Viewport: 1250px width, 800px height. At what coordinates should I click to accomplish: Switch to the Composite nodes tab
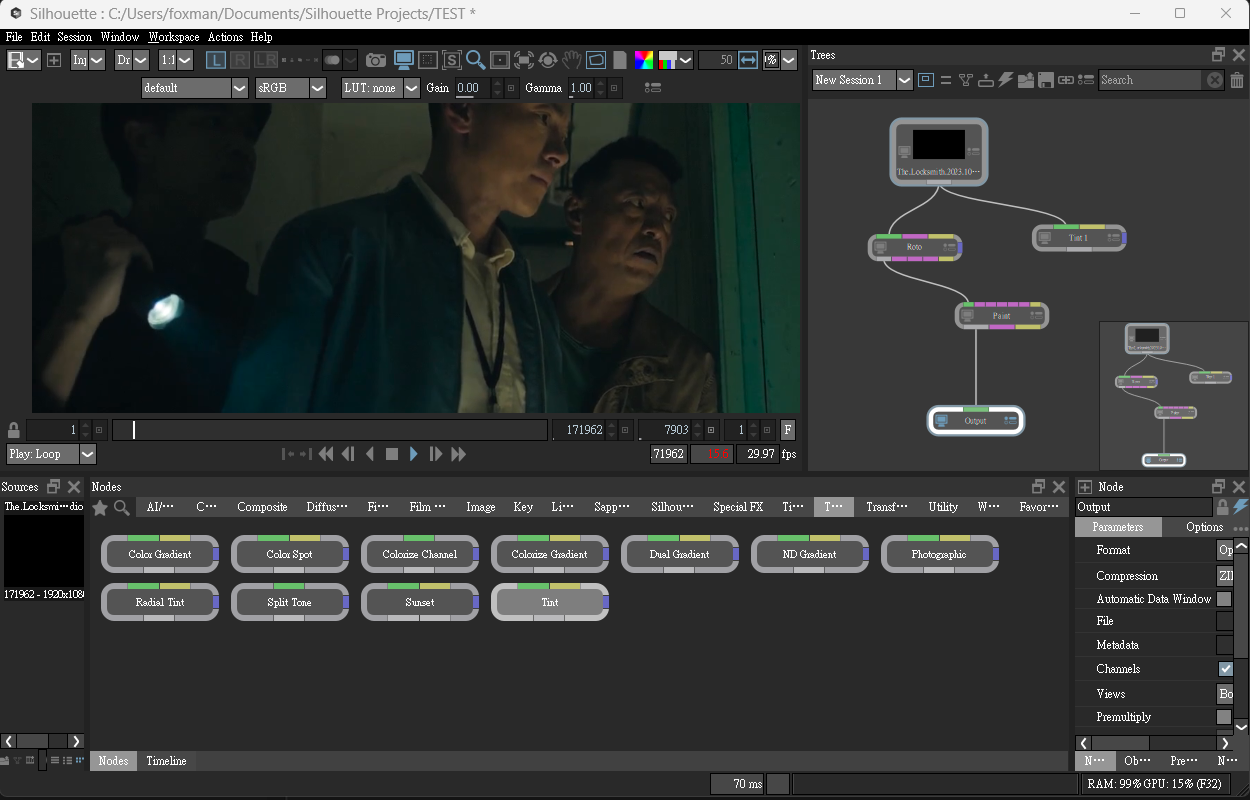tap(262, 507)
